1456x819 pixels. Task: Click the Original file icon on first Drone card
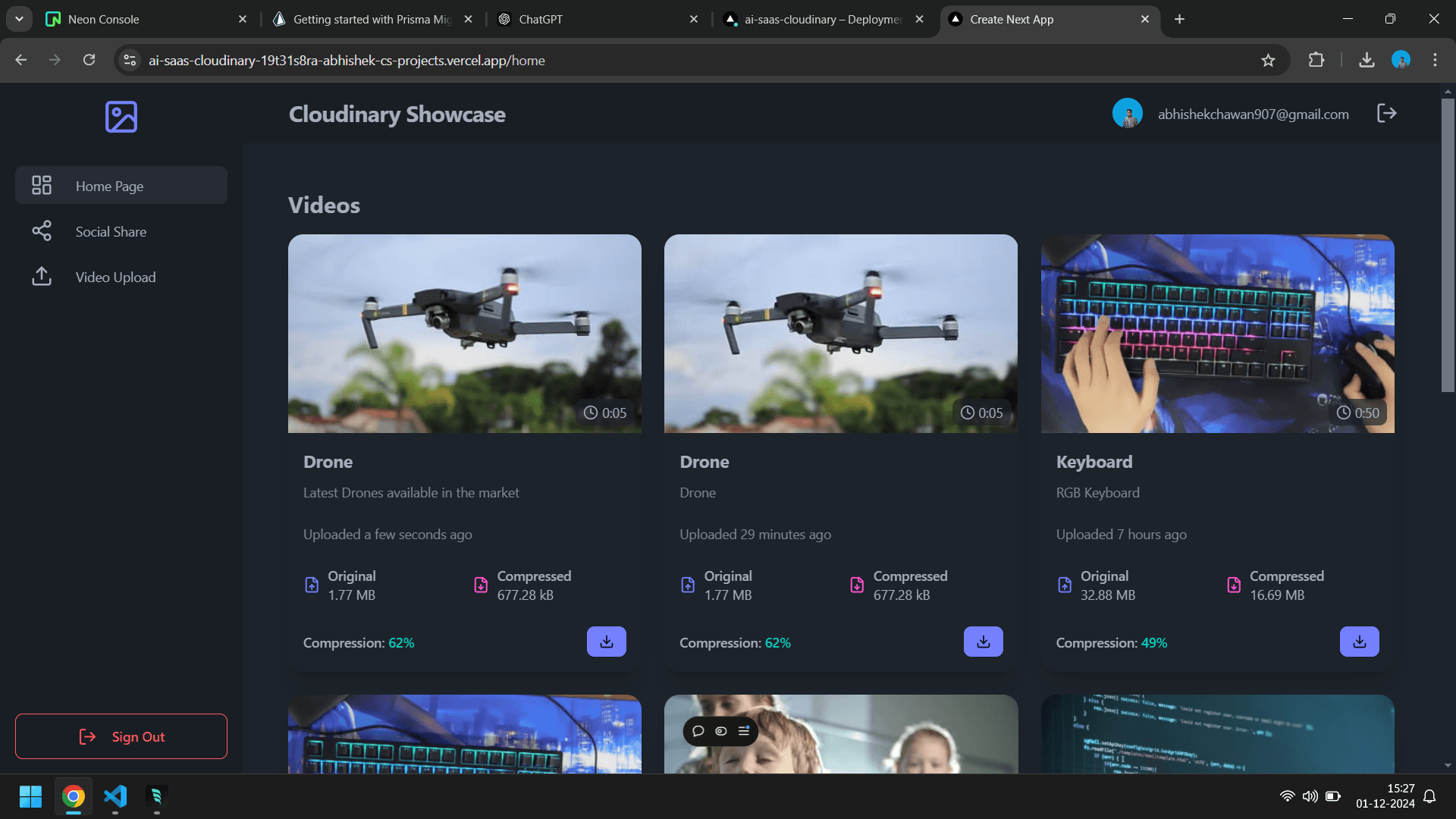point(312,585)
